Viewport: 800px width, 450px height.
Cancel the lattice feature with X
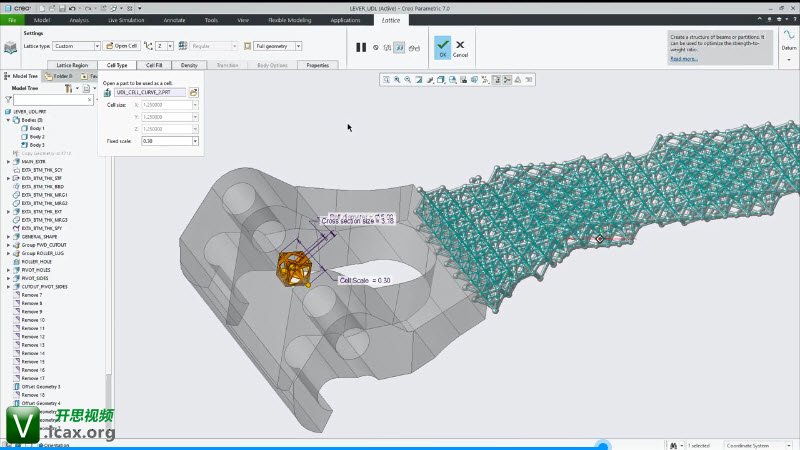click(460, 45)
